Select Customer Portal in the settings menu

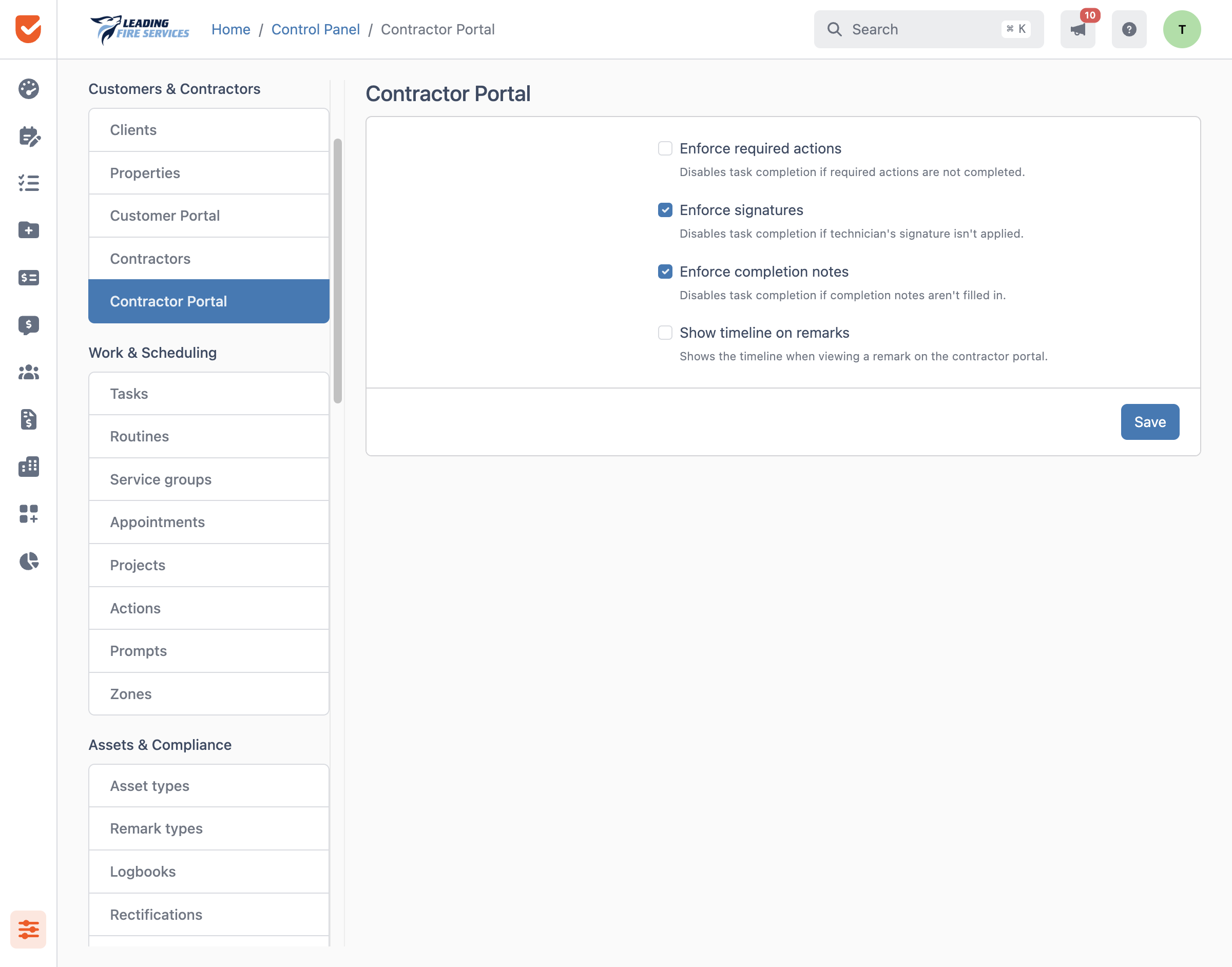209,216
